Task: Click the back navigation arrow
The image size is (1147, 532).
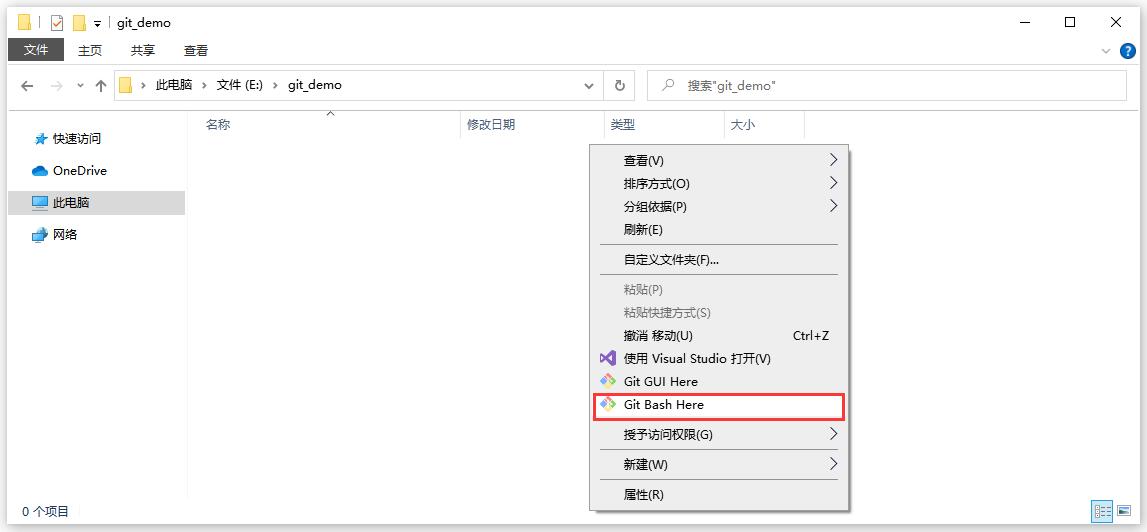Action: point(27,86)
